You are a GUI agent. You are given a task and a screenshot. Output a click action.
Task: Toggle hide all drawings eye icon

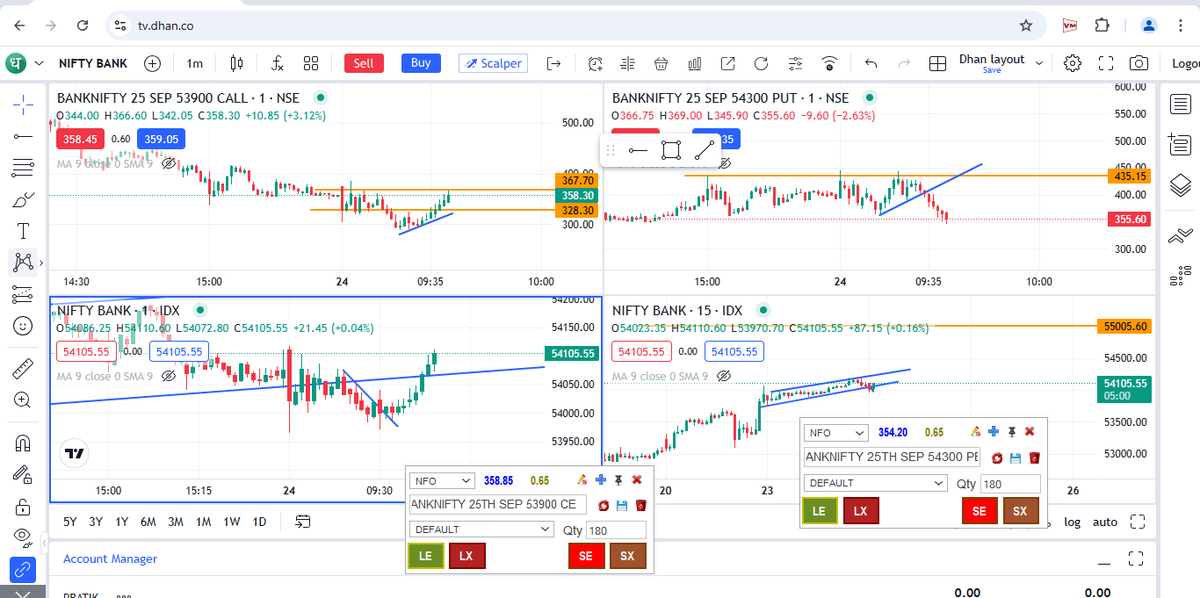[23, 537]
